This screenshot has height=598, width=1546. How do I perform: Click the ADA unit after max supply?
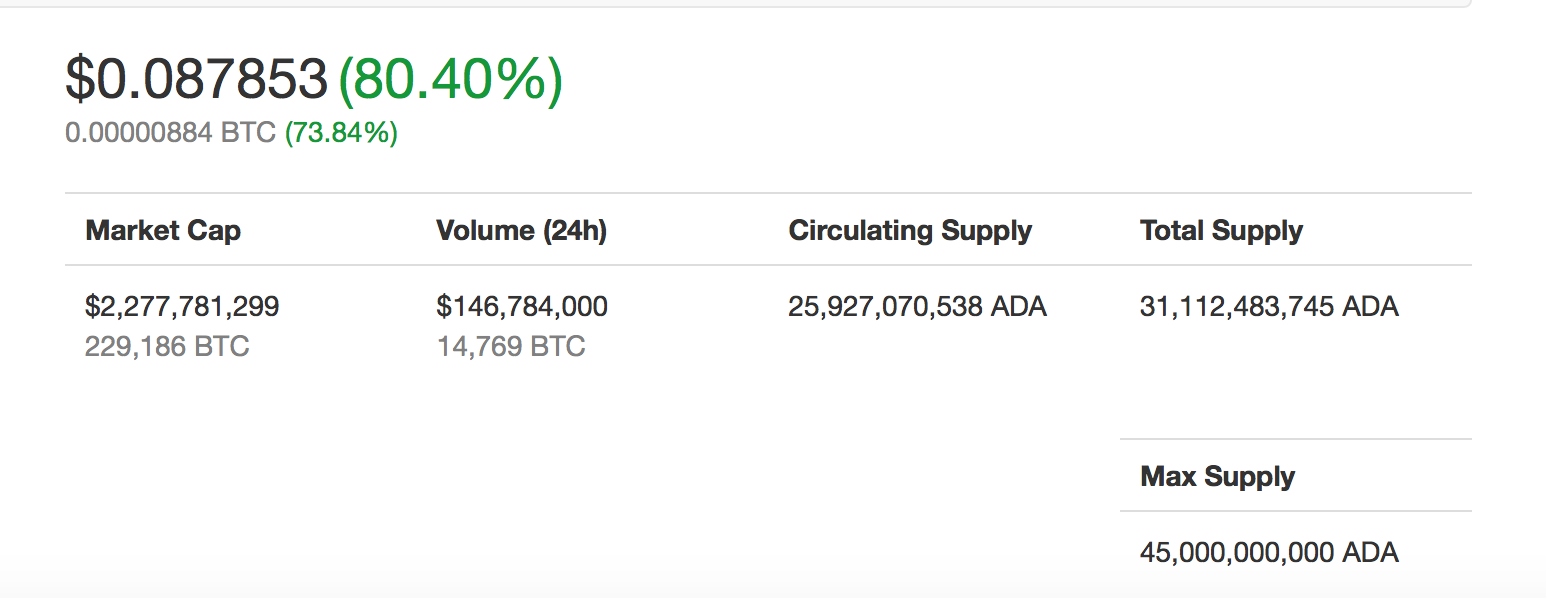coord(1371,552)
